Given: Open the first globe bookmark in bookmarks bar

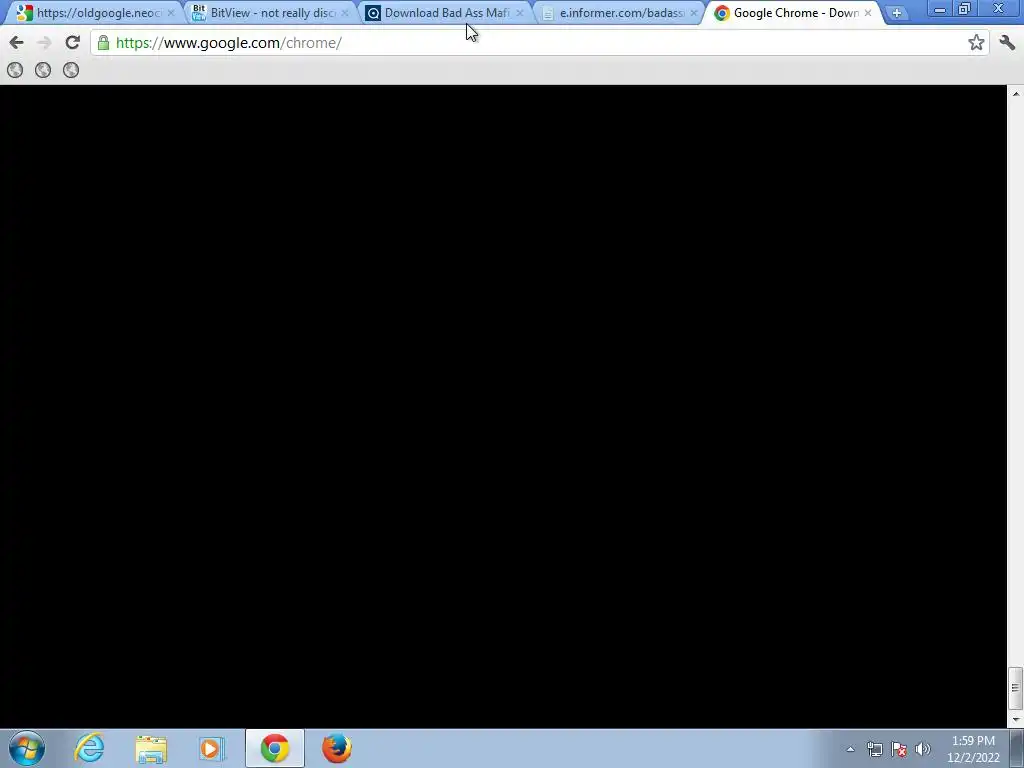Looking at the screenshot, I should pos(15,70).
